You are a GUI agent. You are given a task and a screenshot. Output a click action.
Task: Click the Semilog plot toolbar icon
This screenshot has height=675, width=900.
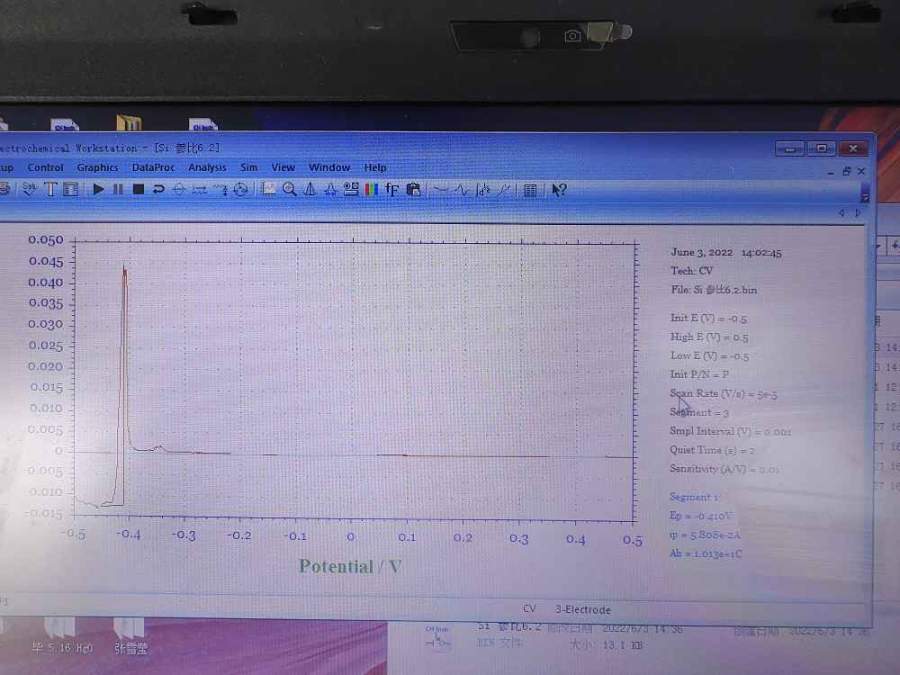click(503, 189)
